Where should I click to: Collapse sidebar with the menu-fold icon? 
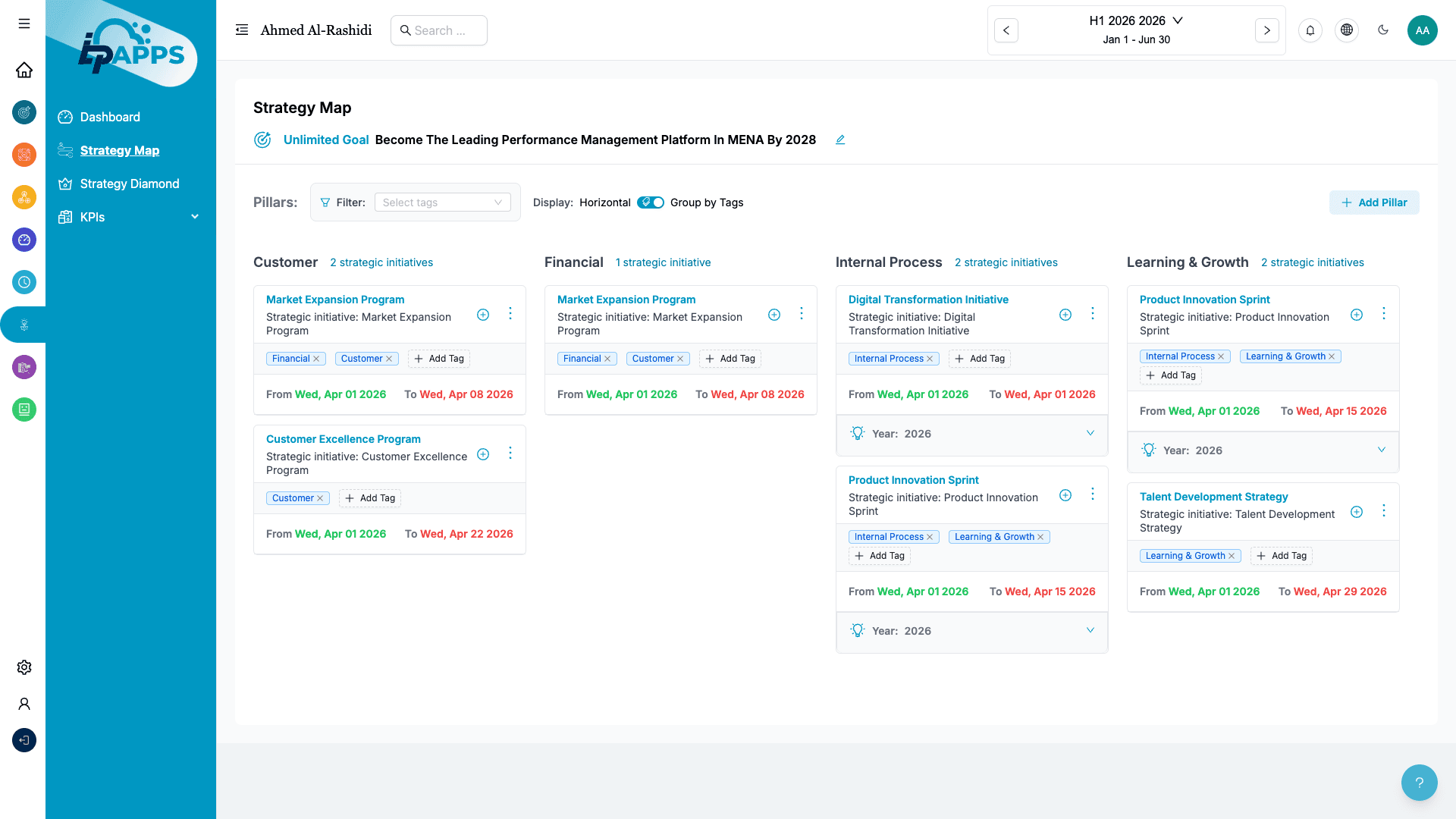tap(242, 30)
